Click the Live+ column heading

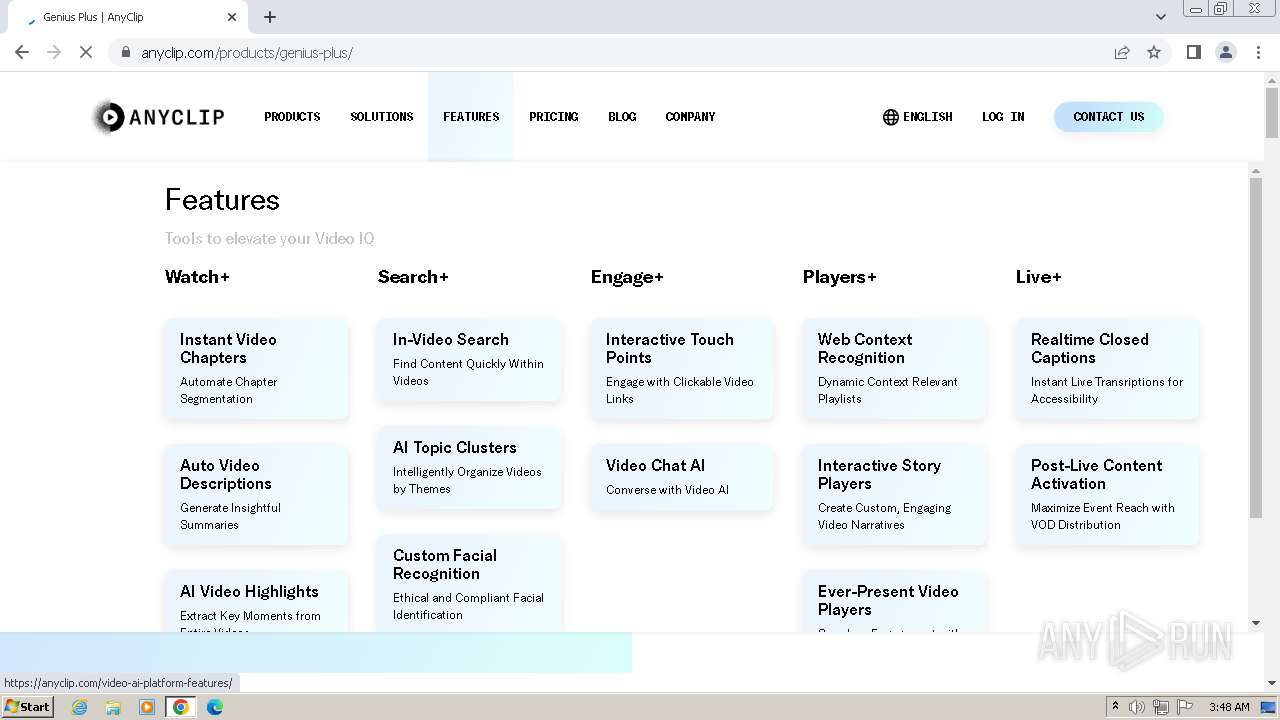(1038, 277)
